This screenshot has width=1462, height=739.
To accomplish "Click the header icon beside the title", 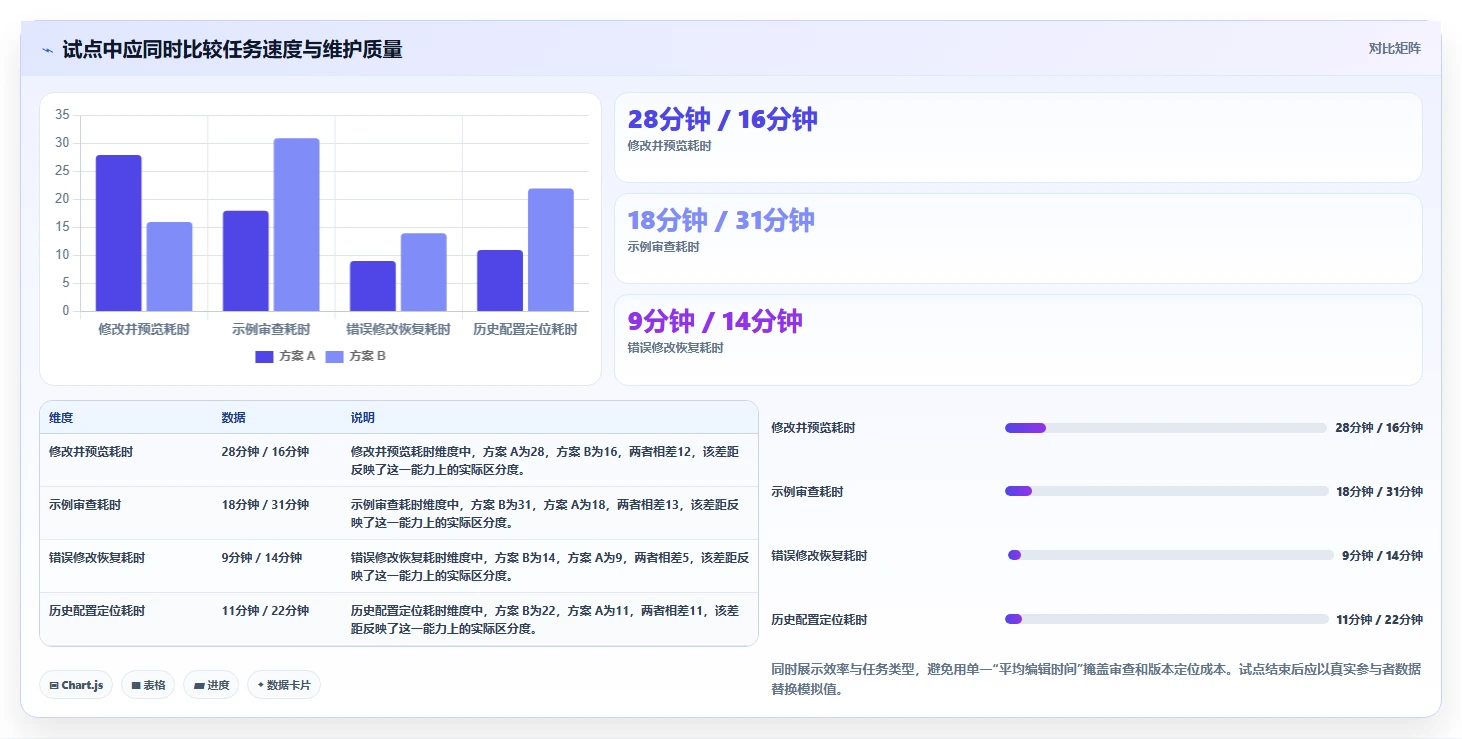I will 47,50.
